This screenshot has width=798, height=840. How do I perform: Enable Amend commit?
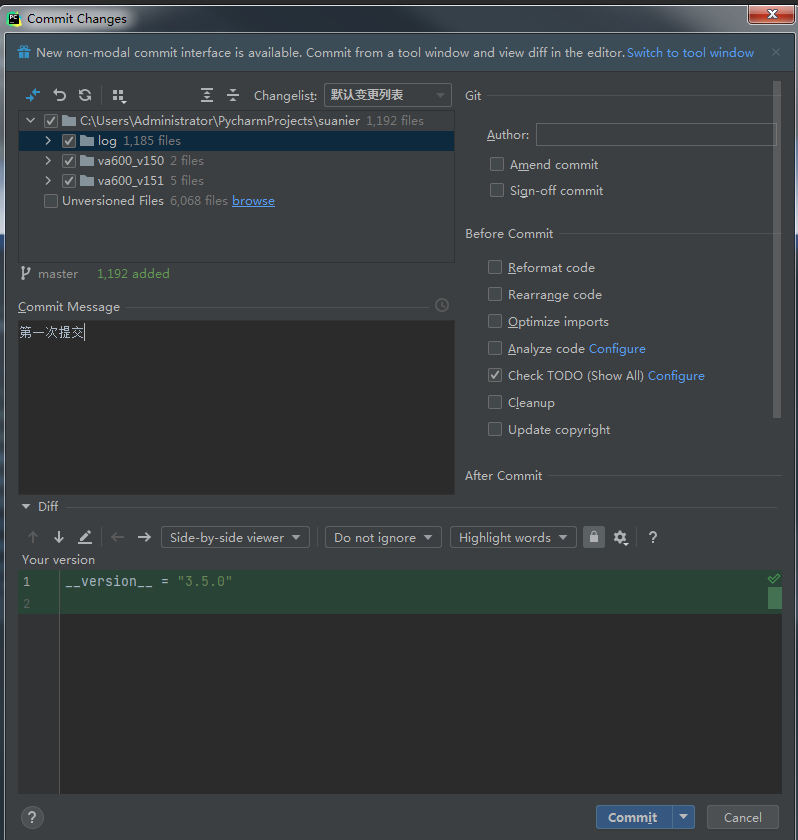tap(497, 164)
